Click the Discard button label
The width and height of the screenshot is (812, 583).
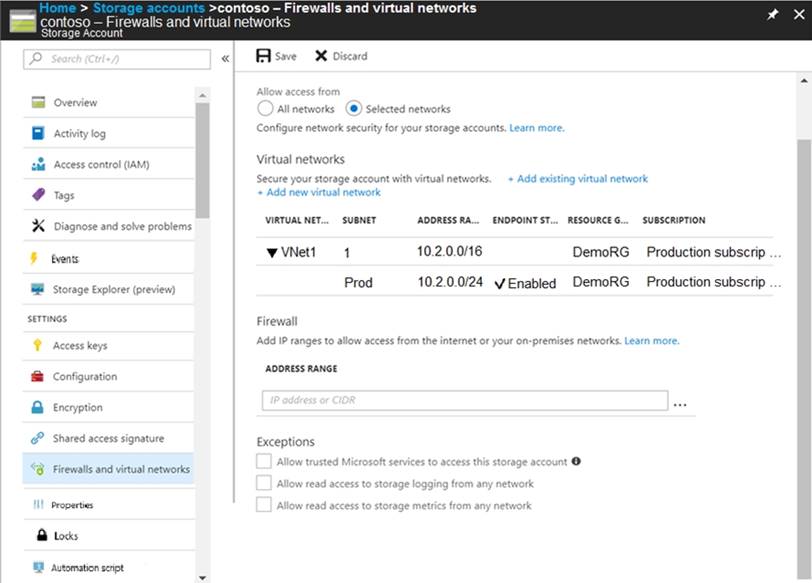coord(350,56)
